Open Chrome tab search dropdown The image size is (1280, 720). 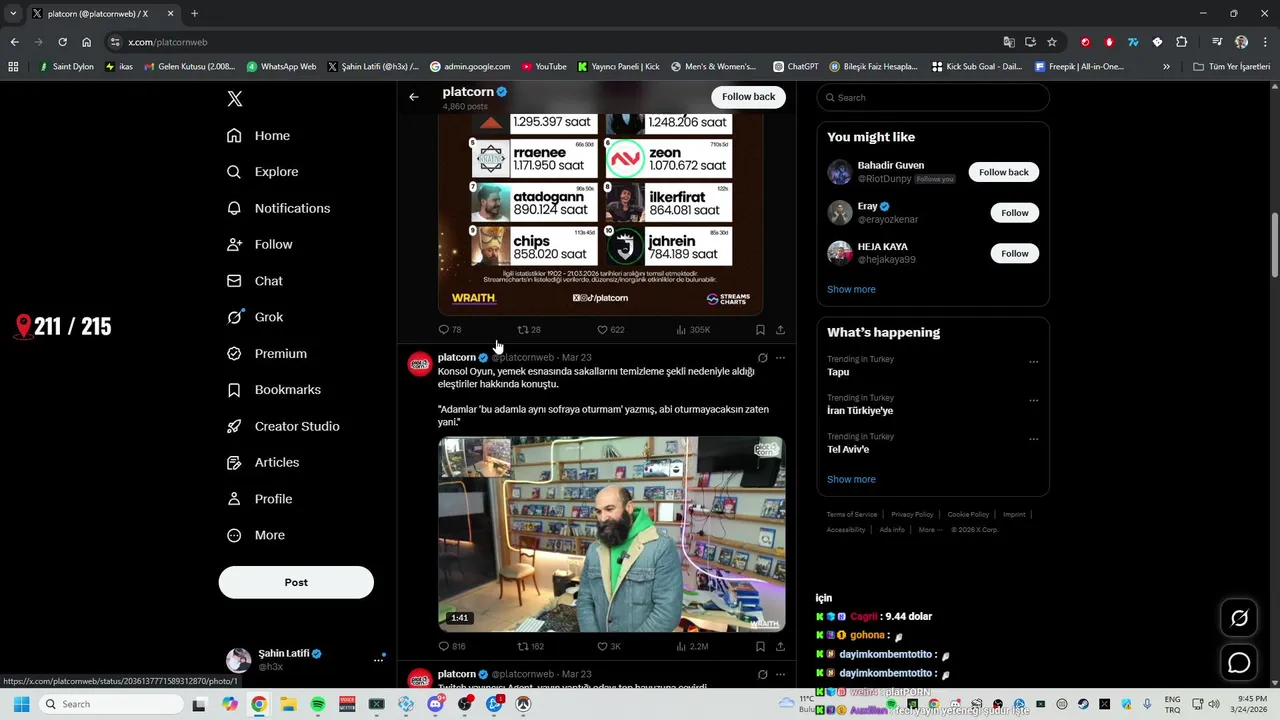[13, 14]
